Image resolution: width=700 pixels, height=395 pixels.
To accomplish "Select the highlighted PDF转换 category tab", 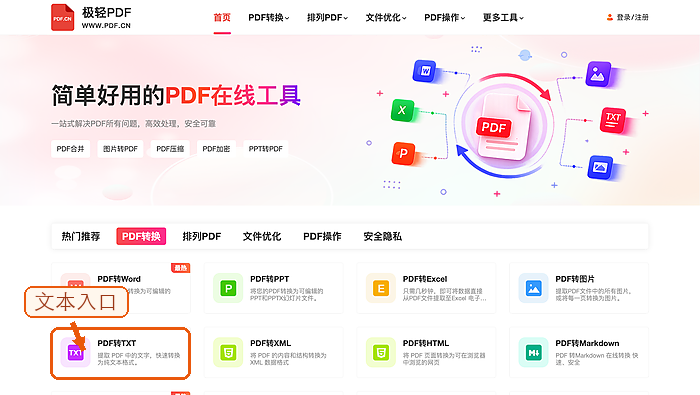I will 141,236.
